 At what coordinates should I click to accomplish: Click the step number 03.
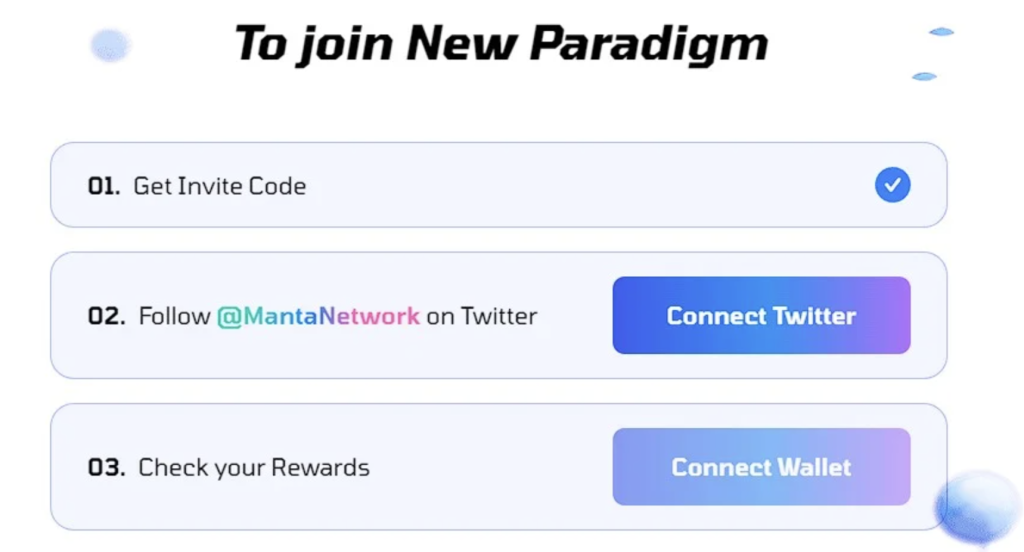106,468
